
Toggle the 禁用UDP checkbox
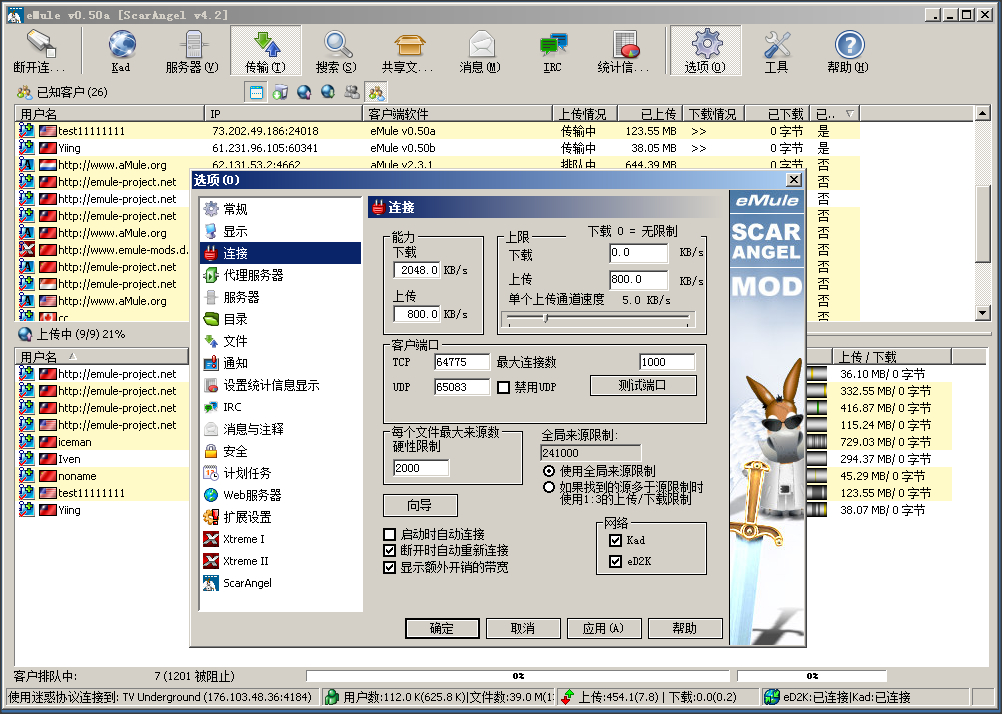coord(504,387)
